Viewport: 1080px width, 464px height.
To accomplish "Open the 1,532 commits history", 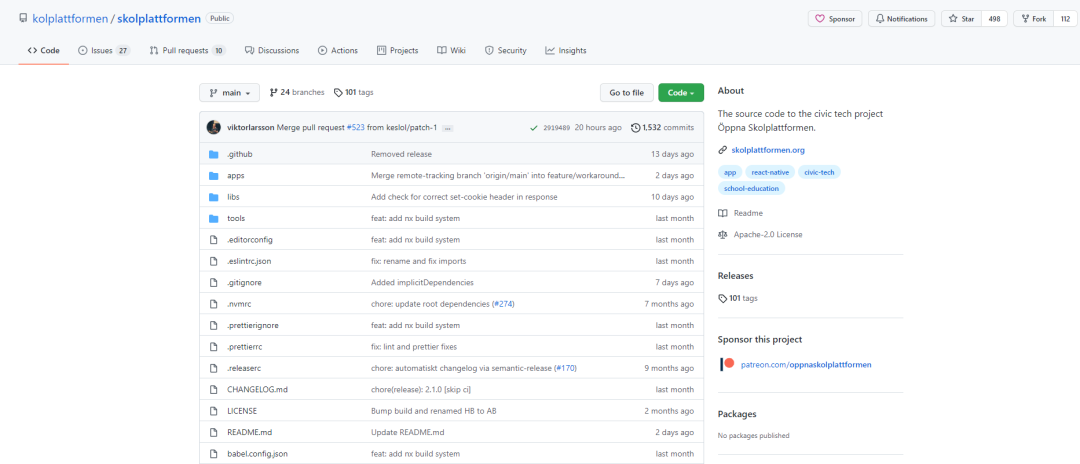I will (663, 127).
